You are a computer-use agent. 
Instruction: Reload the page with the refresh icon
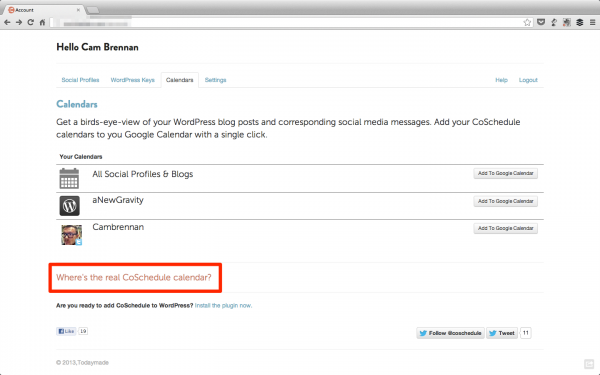point(31,23)
